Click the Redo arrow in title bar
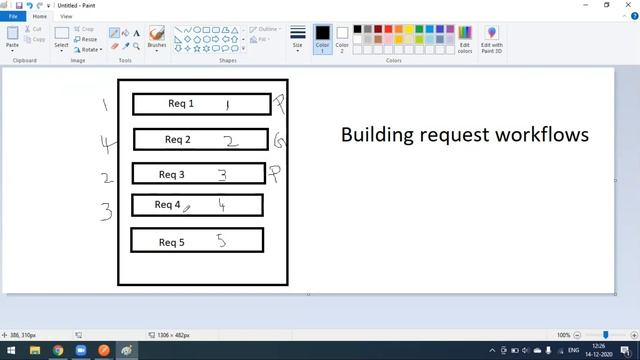The image size is (640, 360). point(40,5)
